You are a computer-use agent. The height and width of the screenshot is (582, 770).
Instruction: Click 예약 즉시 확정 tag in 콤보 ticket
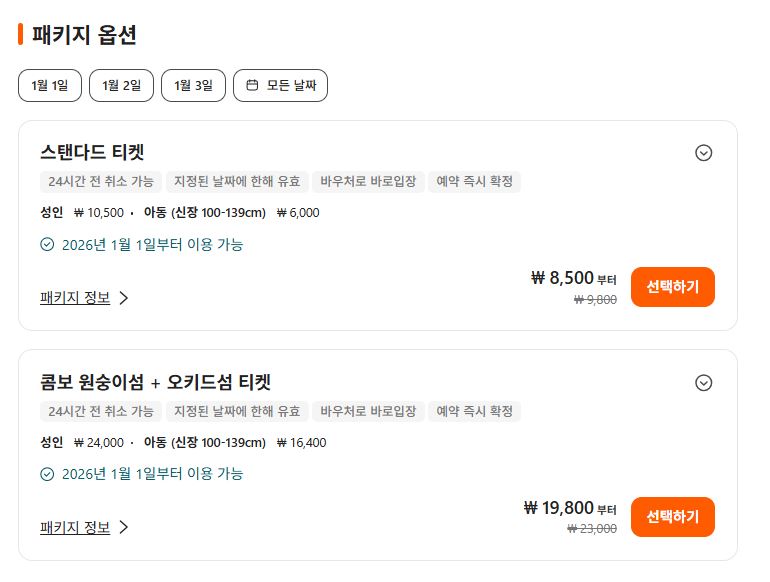coord(475,412)
